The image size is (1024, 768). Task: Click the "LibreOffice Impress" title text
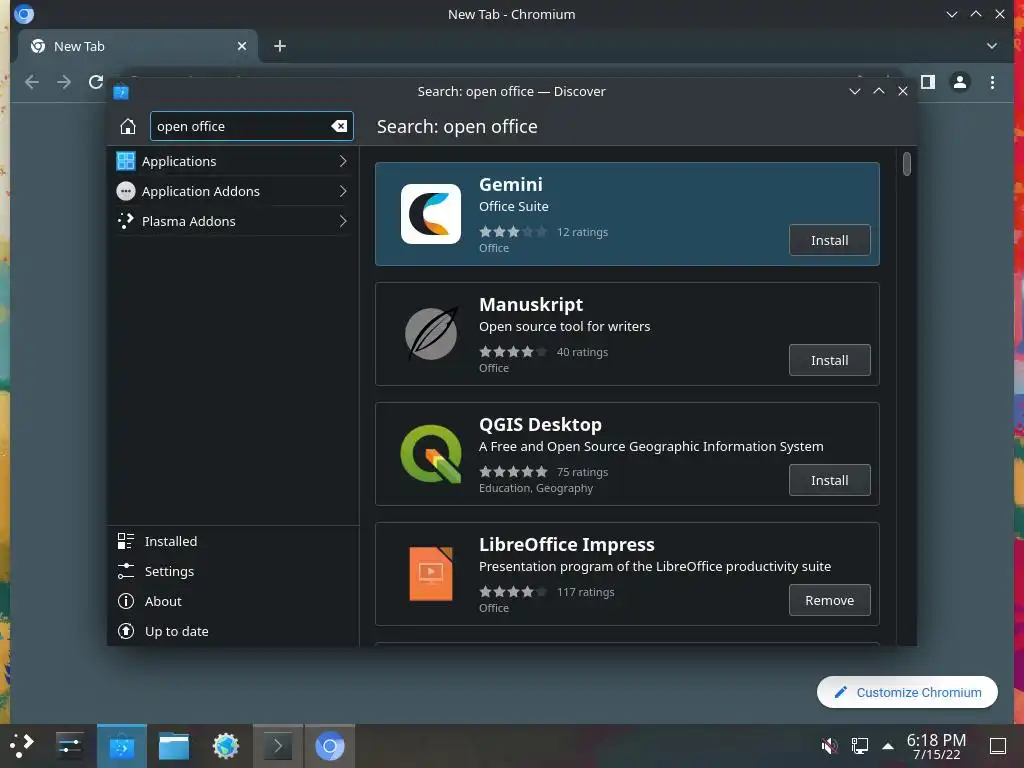coord(566,545)
